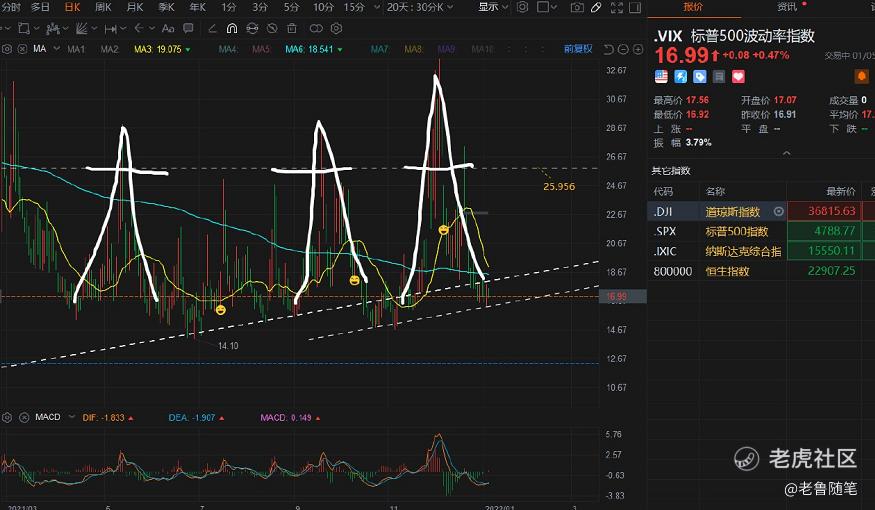Select the 季K quarterly candlestick period

tap(166, 7)
